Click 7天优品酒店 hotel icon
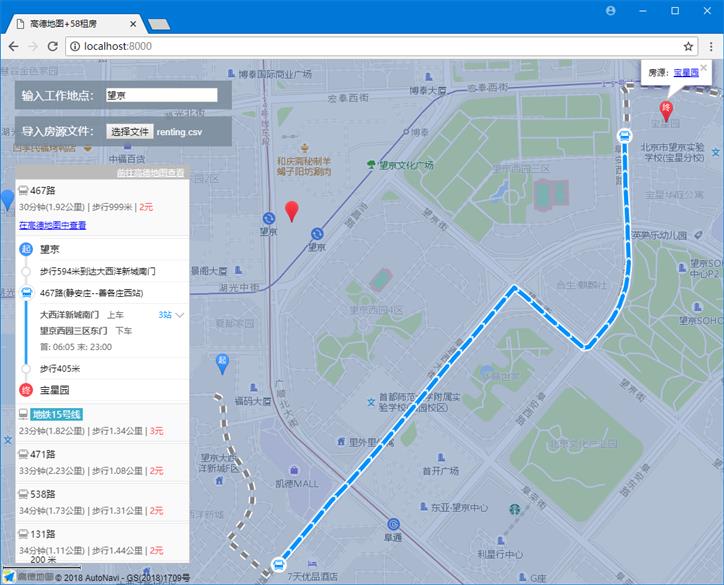This screenshot has height=585, width=724. click(313, 564)
